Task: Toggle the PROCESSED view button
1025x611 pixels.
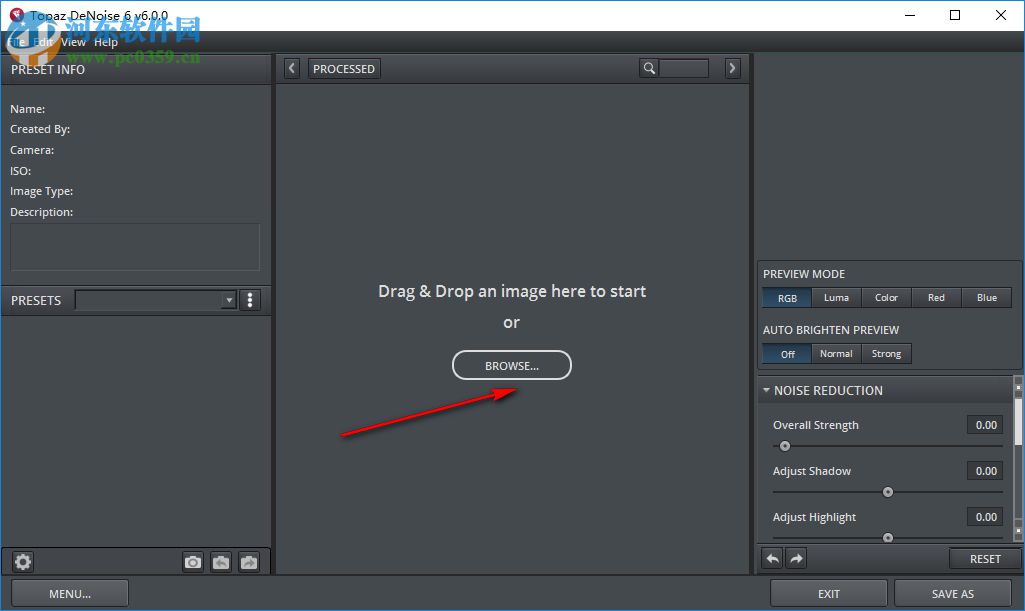Action: point(344,69)
